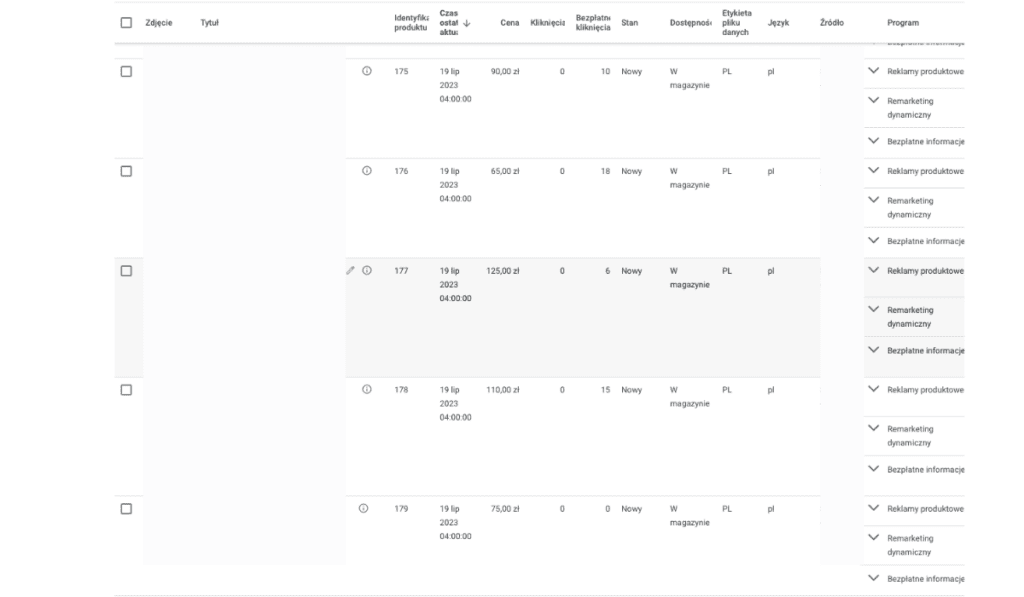Open the info icon for product 179

(x=364, y=508)
